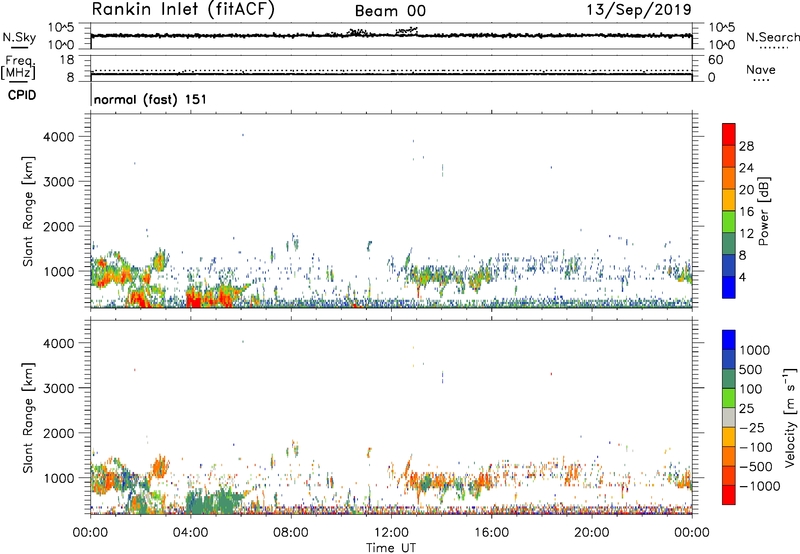The width and height of the screenshot is (800, 554).
Task: Click the 'normal (fast) 151' text
Action: click(x=151, y=99)
